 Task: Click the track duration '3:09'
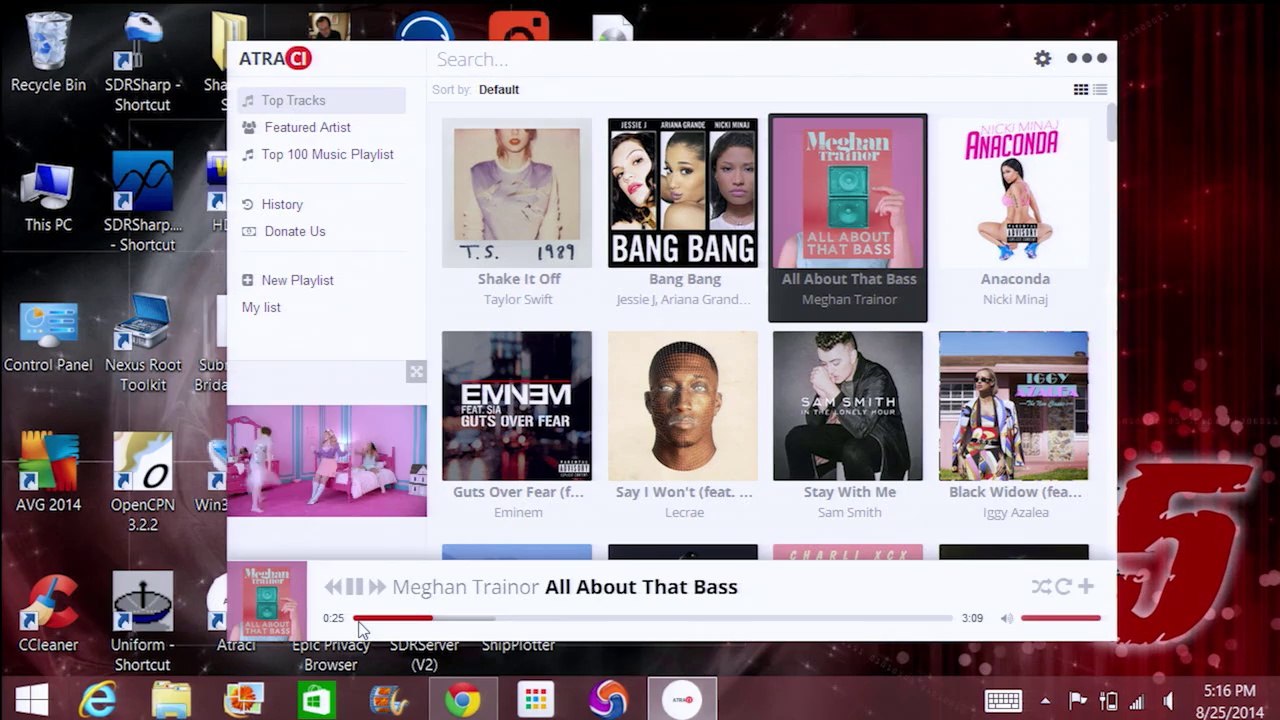click(x=972, y=618)
